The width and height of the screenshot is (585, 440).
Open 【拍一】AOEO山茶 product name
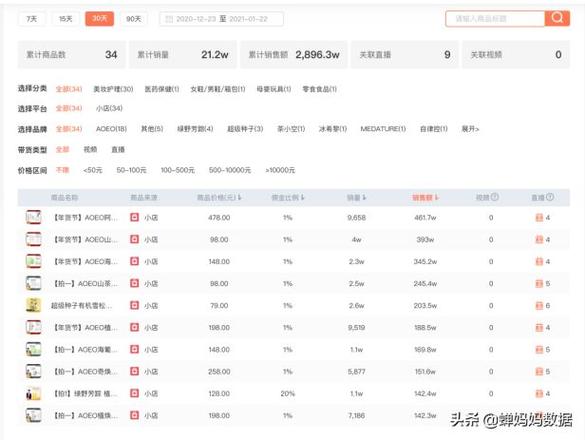tap(85, 284)
